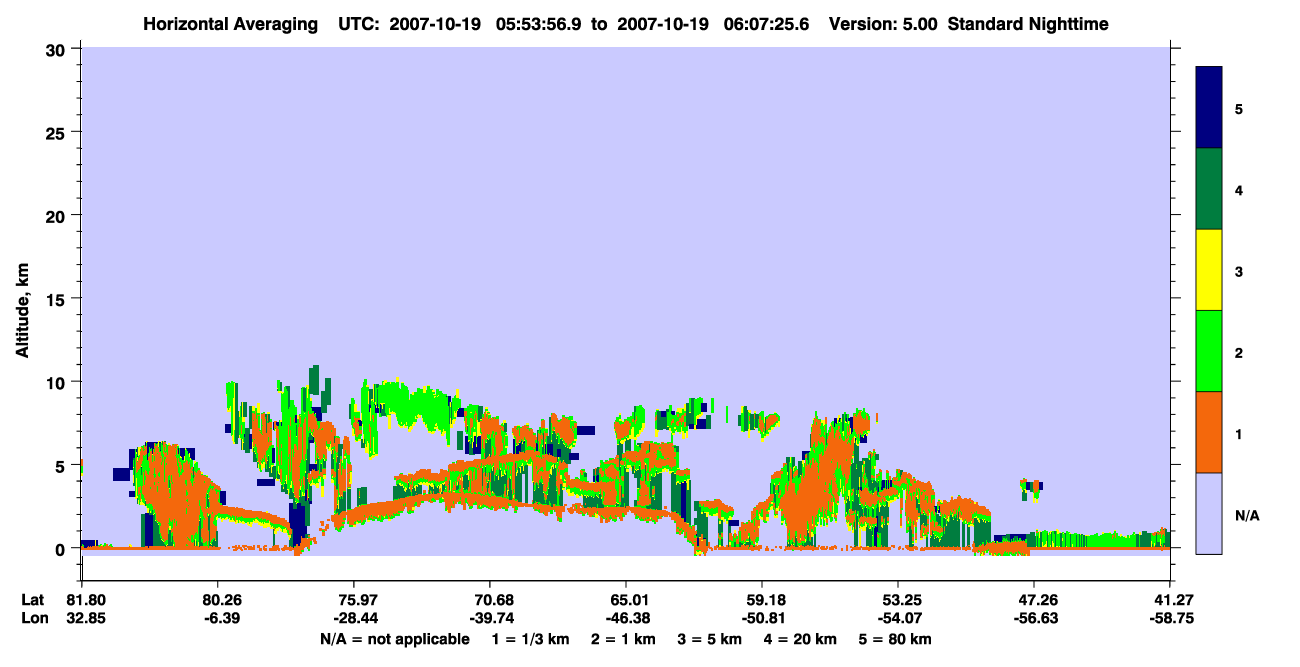1300x667 pixels.
Task: Click the colorbar label 5
Action: tap(1239, 108)
